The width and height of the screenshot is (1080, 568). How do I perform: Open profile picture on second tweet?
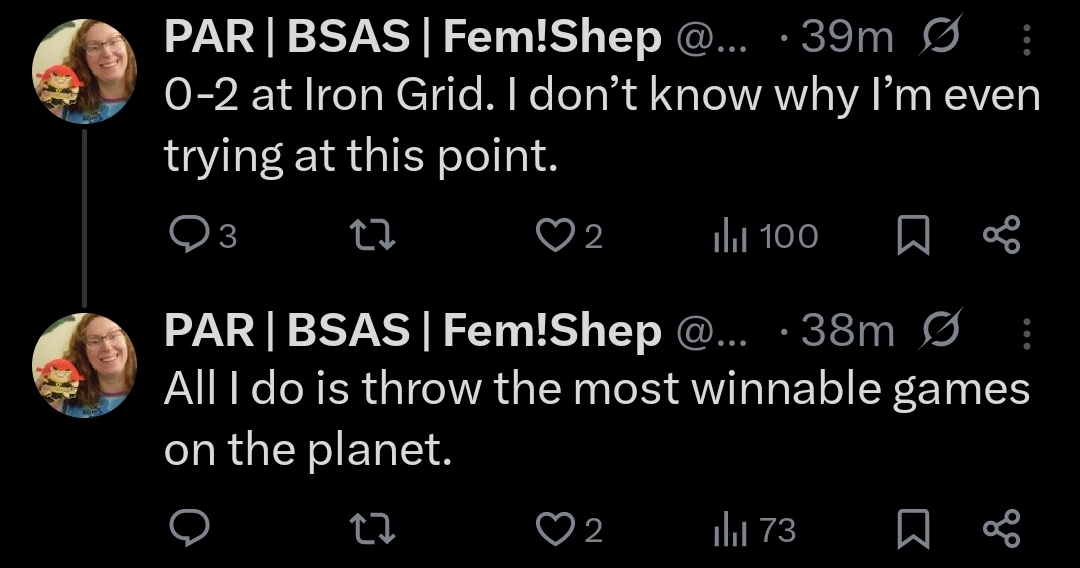tap(84, 365)
